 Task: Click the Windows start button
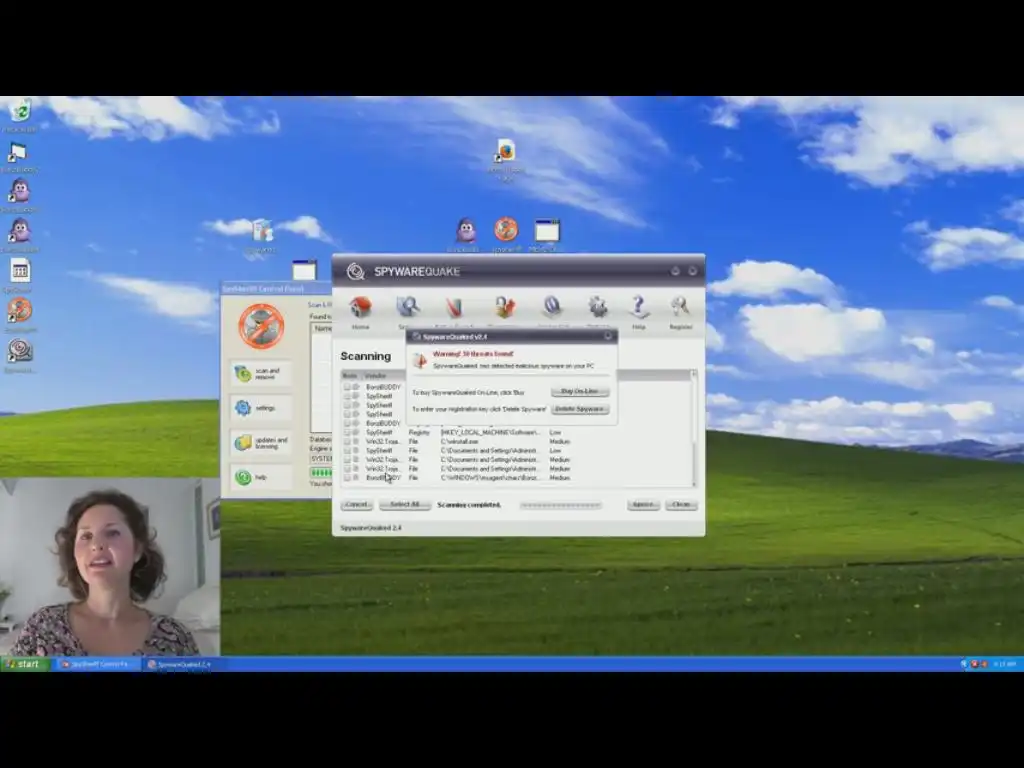click(24, 664)
